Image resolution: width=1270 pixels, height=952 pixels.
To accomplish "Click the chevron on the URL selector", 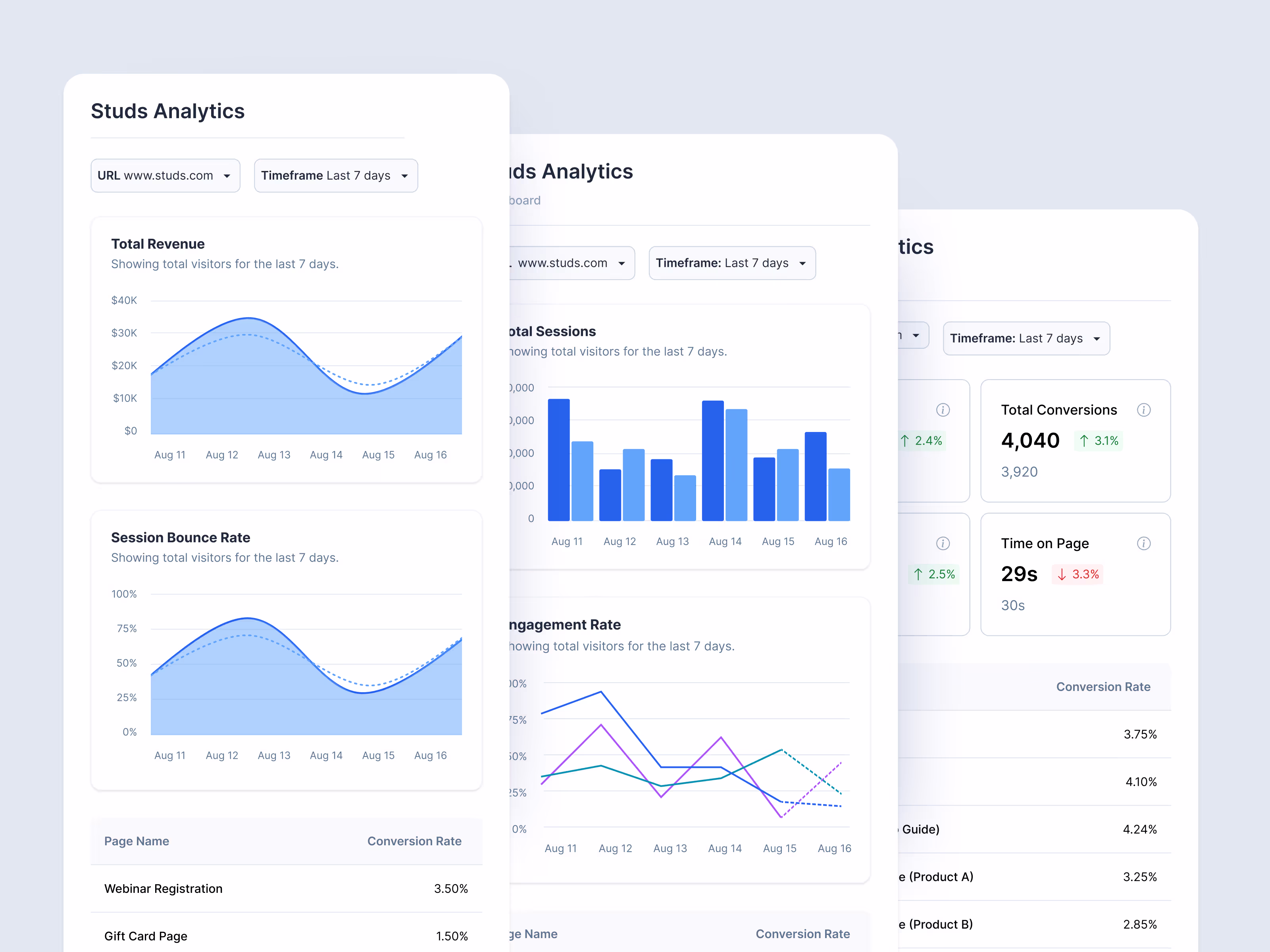I will pos(227,176).
